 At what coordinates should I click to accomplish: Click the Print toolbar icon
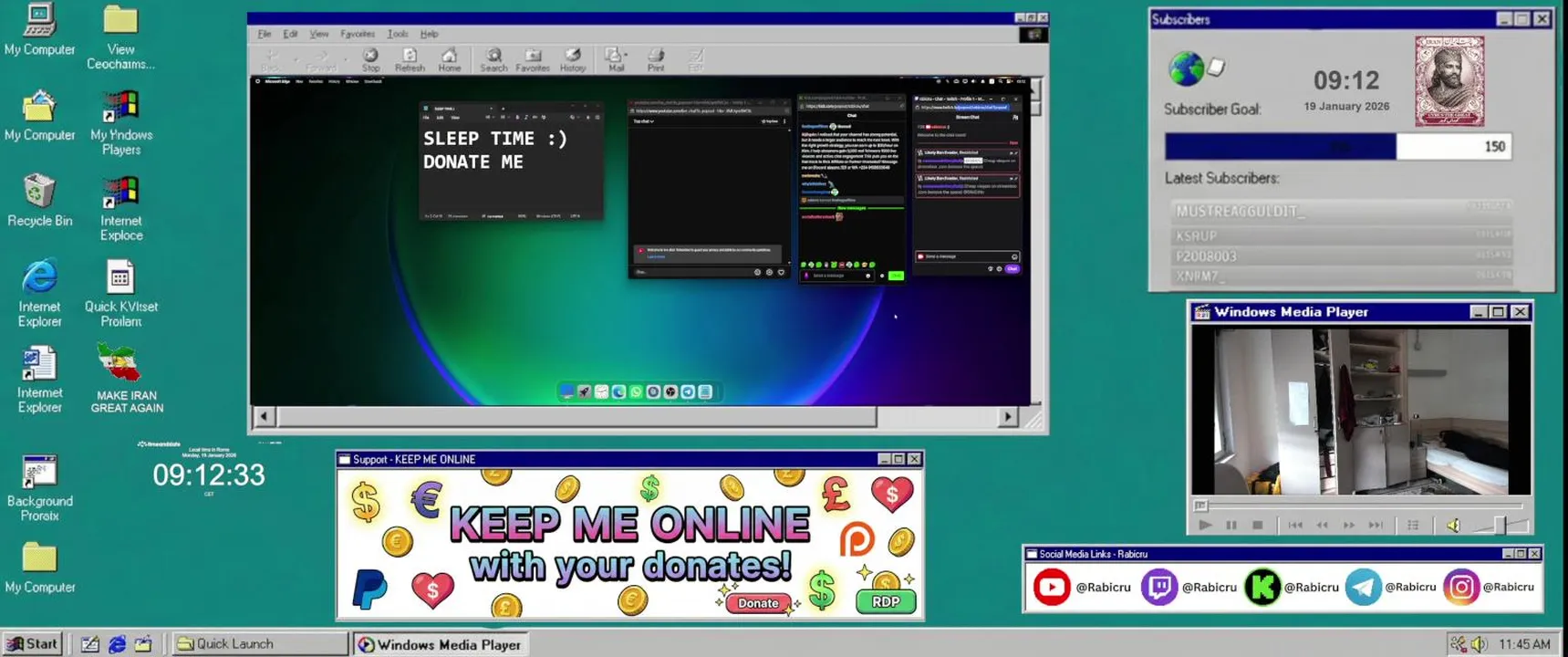click(656, 60)
